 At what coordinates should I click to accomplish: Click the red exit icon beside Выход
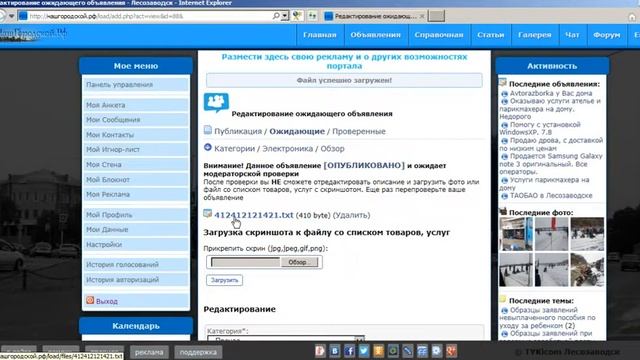coord(90,300)
